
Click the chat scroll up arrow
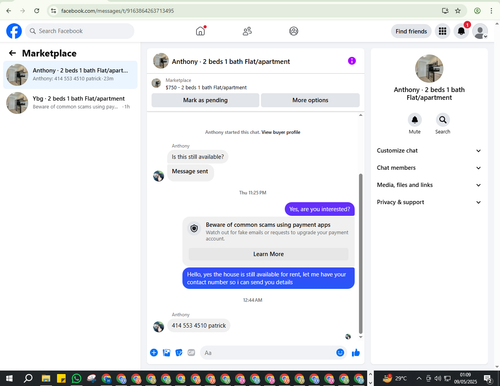point(360,115)
